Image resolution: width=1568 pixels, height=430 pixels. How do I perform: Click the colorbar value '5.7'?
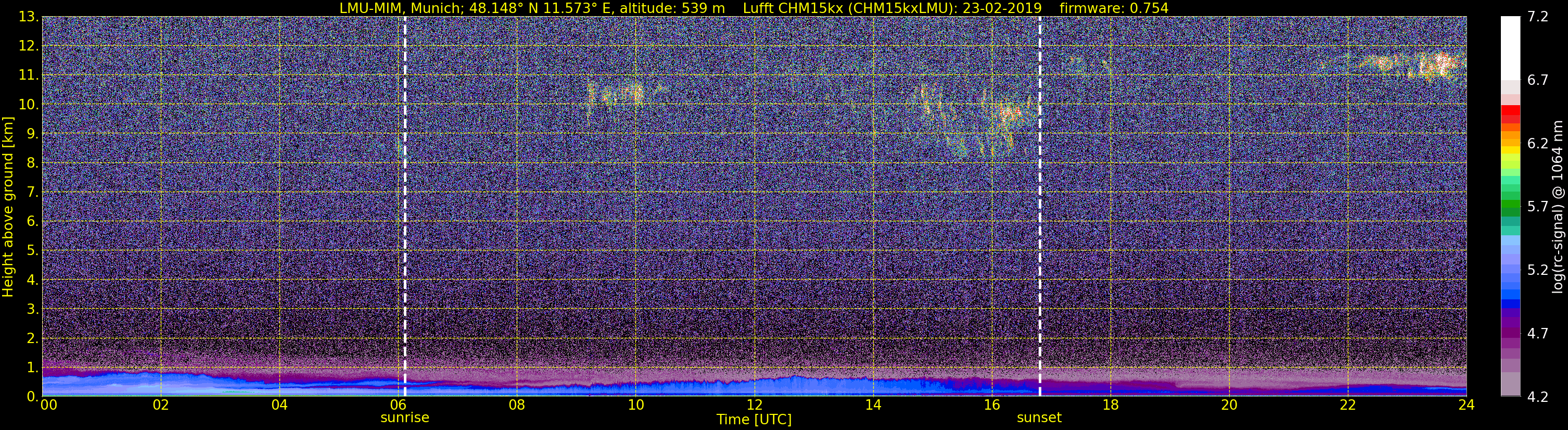(1538, 207)
